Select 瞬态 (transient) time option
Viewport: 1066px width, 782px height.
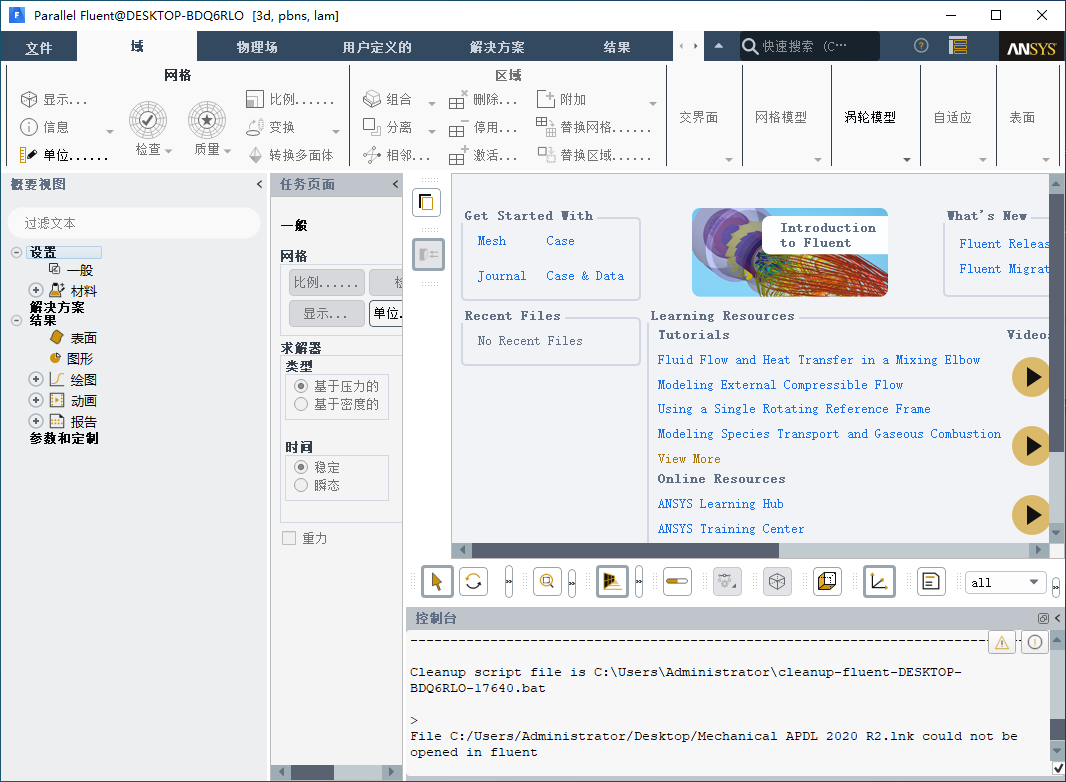pyautogui.click(x=301, y=486)
